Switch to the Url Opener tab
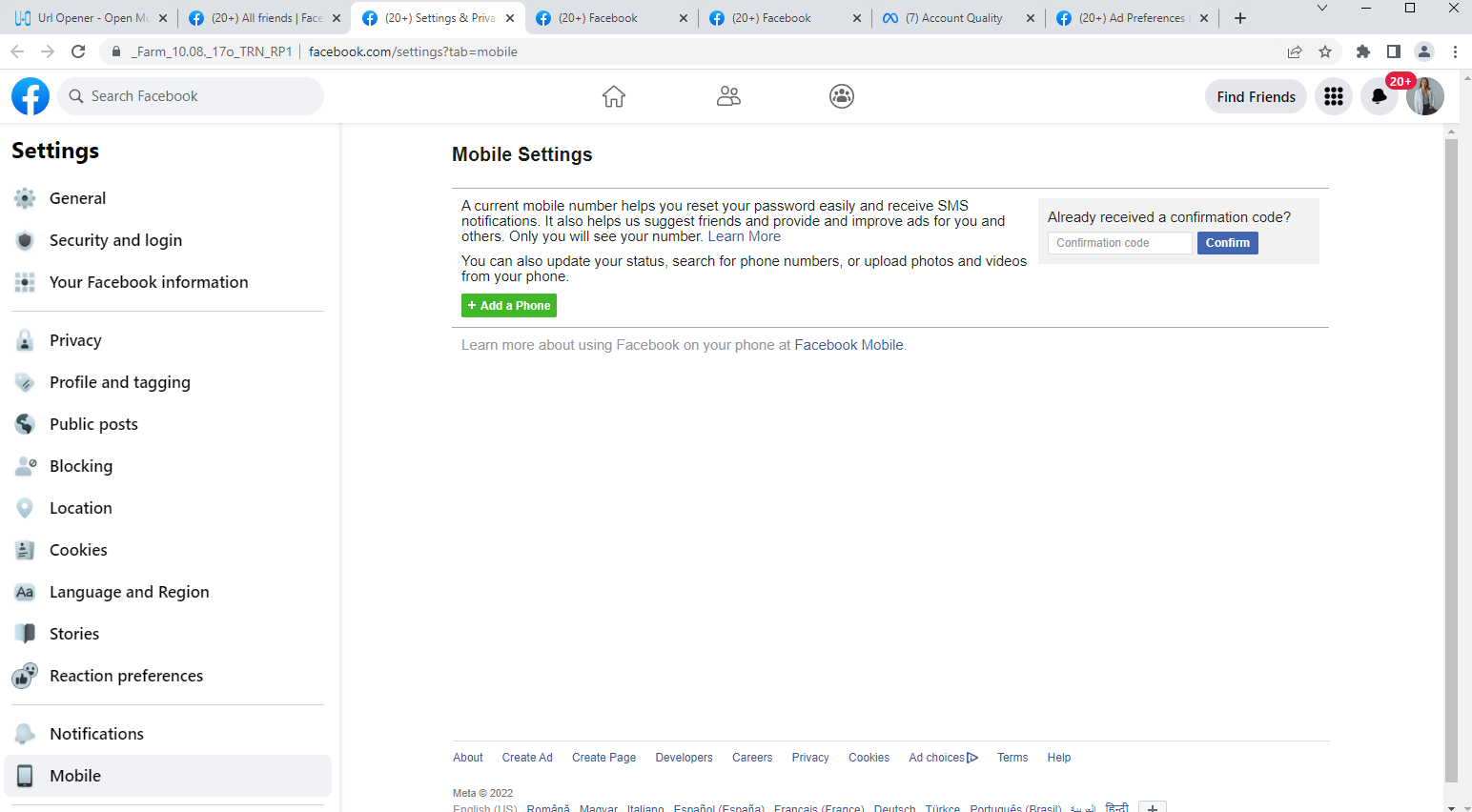The image size is (1472, 812). click(x=92, y=18)
